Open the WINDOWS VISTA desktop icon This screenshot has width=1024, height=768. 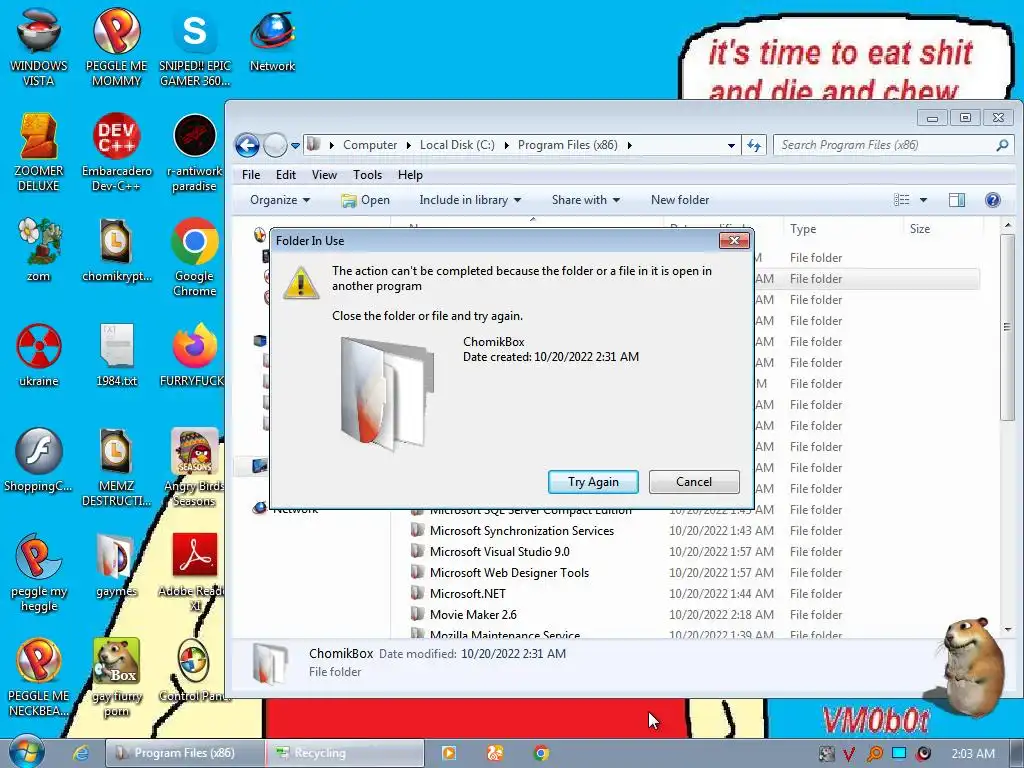pyautogui.click(x=39, y=47)
